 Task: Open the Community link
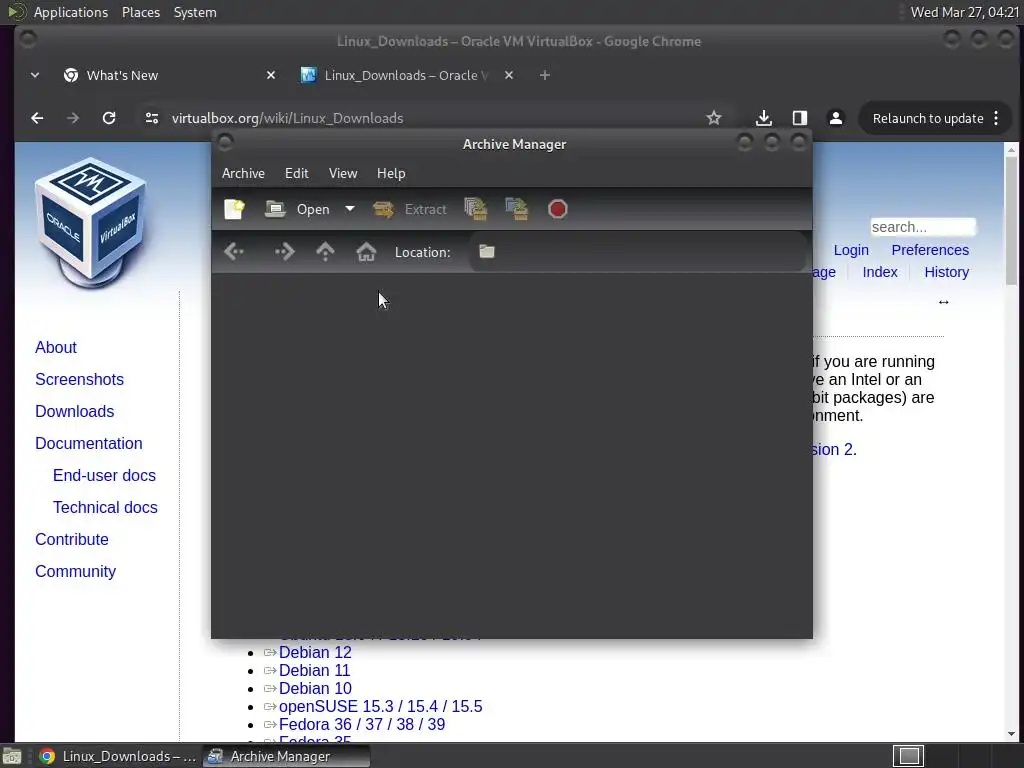click(x=76, y=571)
